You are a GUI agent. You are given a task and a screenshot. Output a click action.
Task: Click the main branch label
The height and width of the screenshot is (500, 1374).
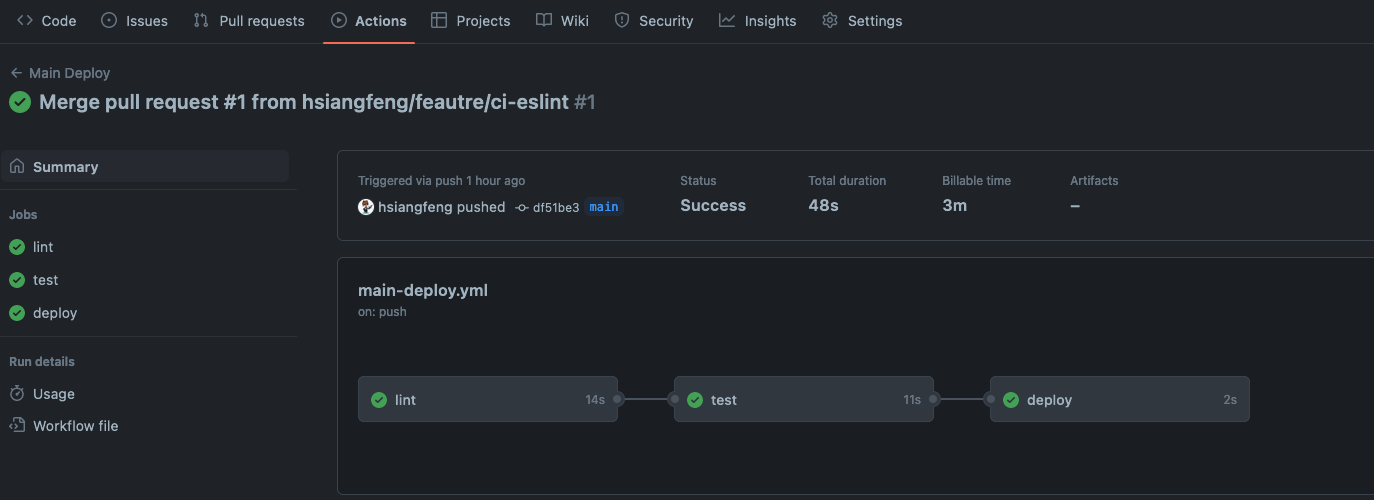604,207
